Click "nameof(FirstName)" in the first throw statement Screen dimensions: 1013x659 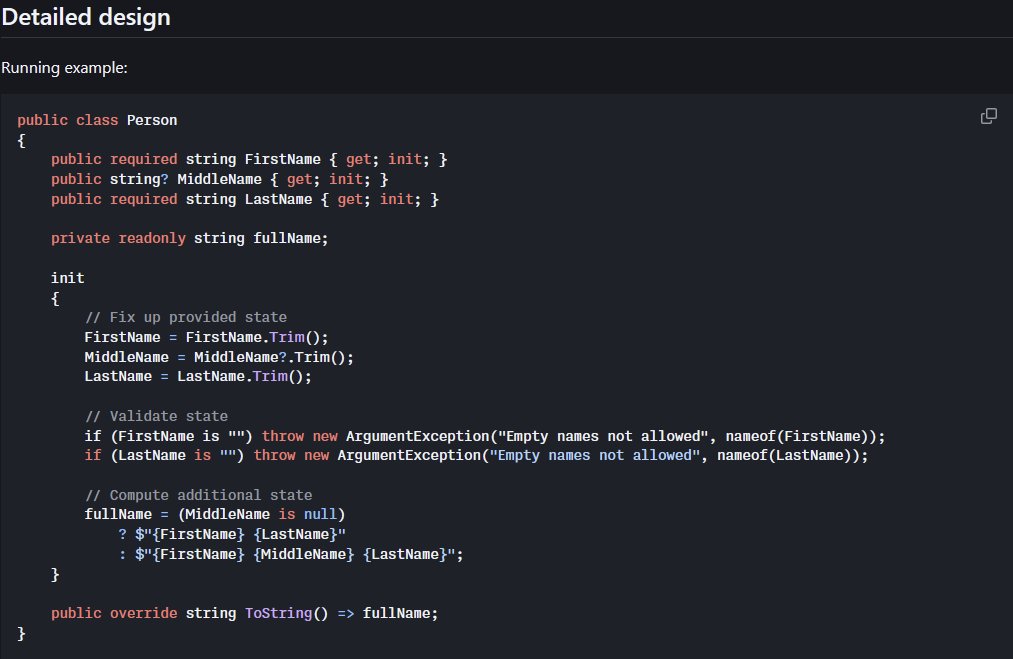(x=797, y=436)
